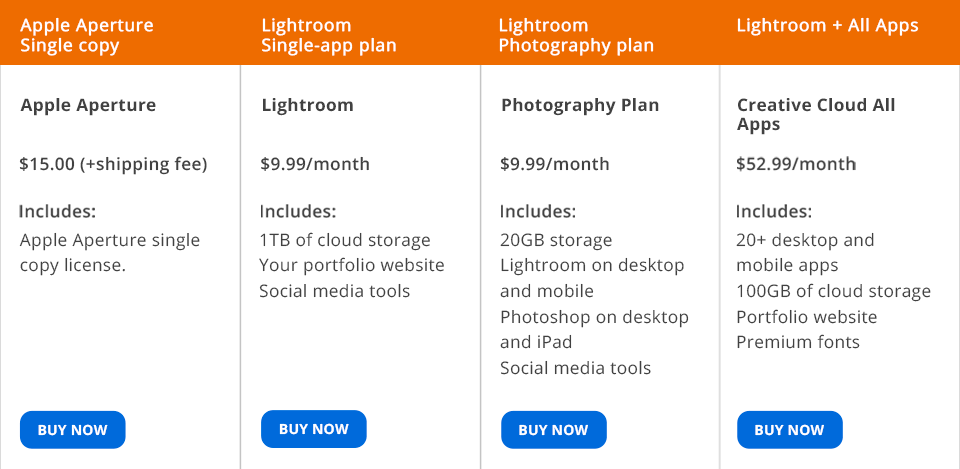The height and width of the screenshot is (469, 960).
Task: Select the Apple Aperture single copy license text
Action: [x=110, y=253]
